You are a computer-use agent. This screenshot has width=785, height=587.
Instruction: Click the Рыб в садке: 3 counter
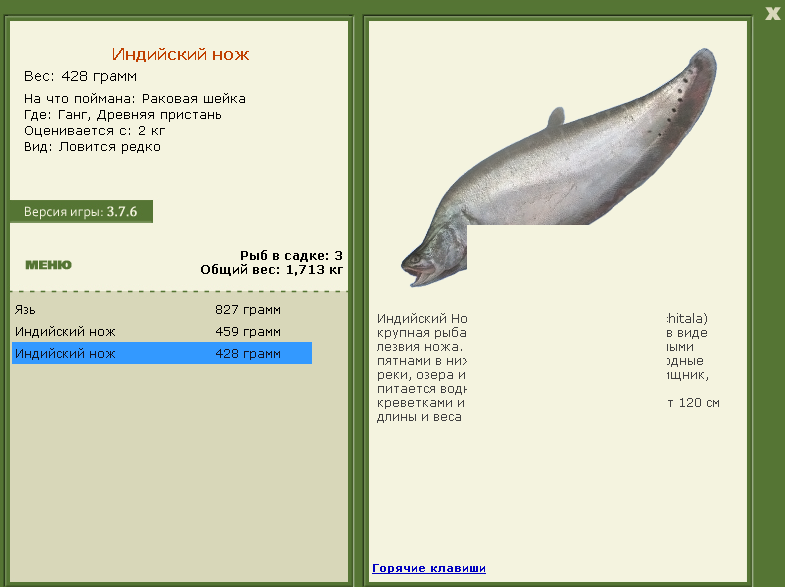click(291, 256)
